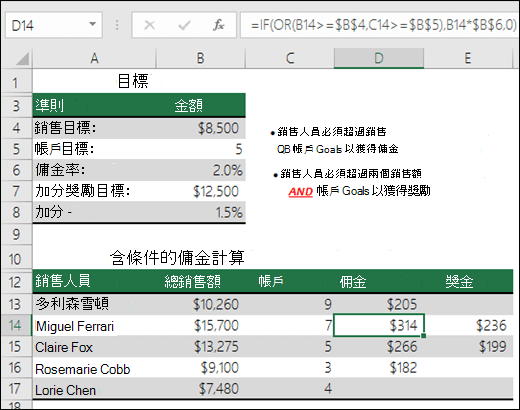Select the 帳戶目標: label cell

pyautogui.click(x=94, y=149)
